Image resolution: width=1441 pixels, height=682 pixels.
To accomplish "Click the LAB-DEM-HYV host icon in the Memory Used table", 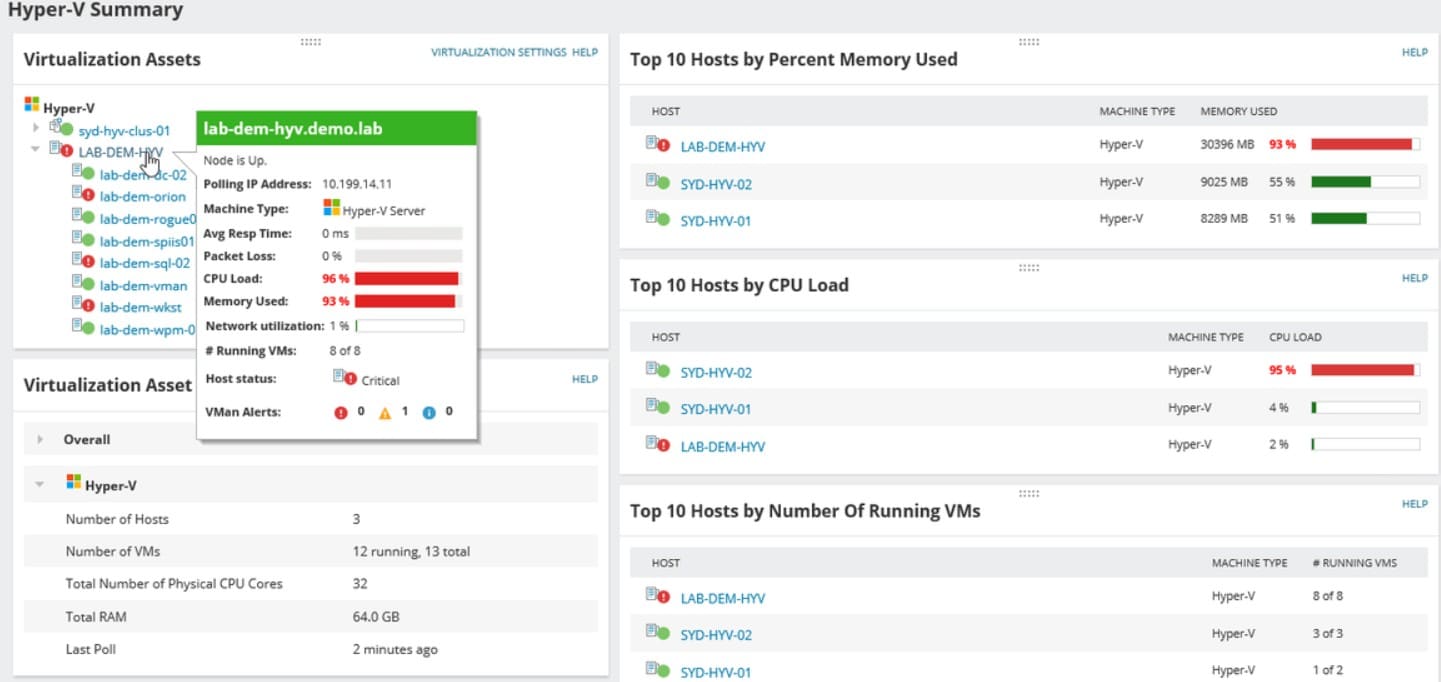I will point(657,144).
